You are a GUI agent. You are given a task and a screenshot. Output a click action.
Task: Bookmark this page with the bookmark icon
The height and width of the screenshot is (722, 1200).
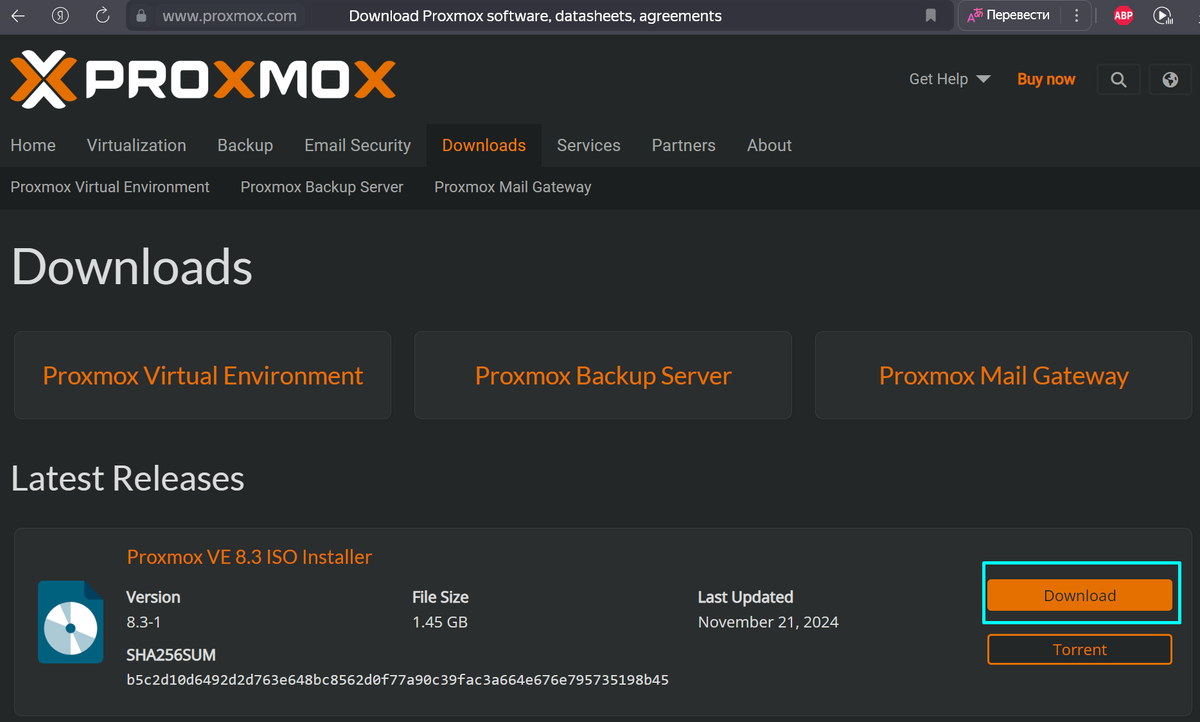pyautogui.click(x=931, y=16)
